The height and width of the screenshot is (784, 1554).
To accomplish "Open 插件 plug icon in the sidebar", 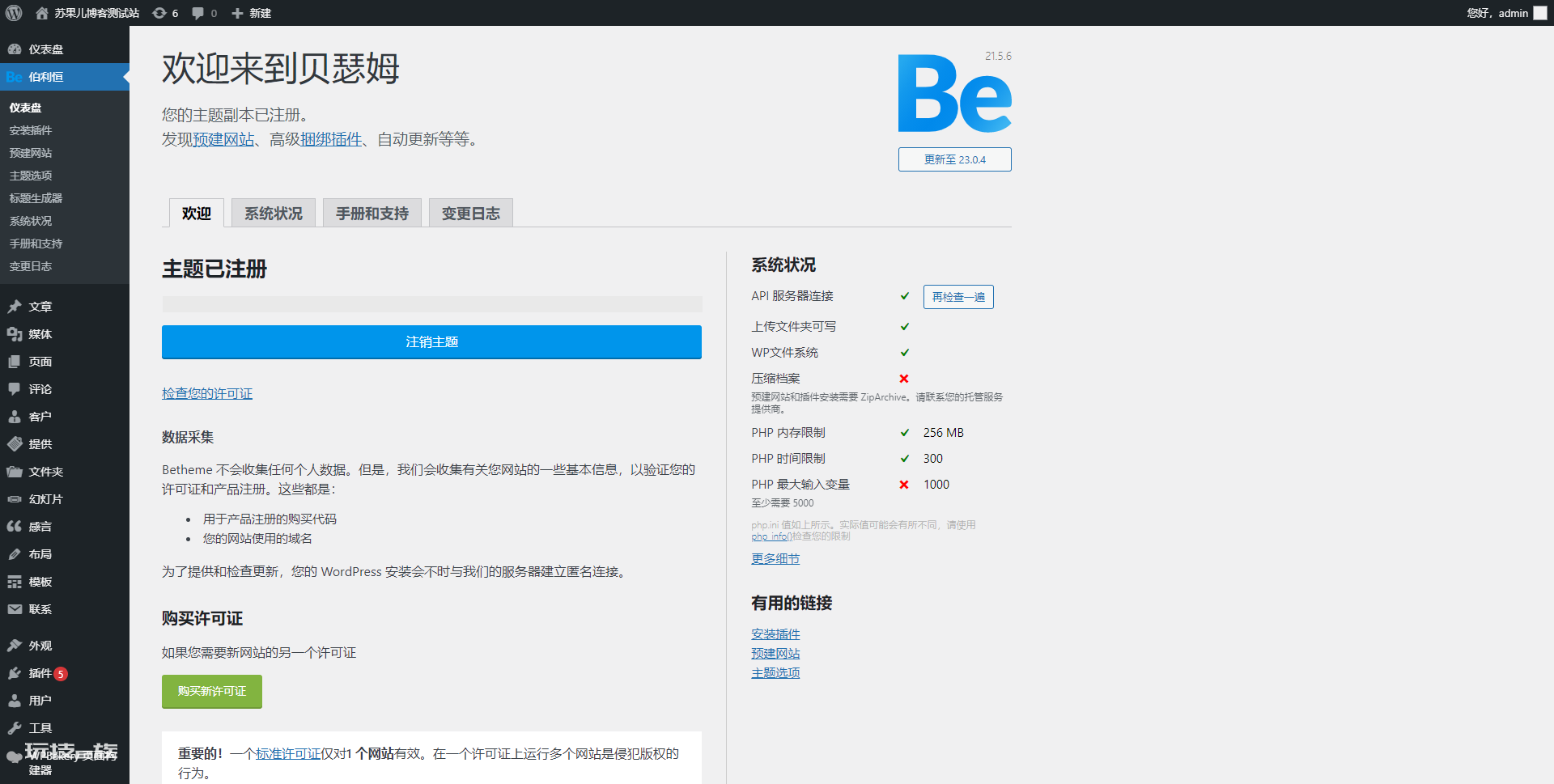I will coord(15,673).
